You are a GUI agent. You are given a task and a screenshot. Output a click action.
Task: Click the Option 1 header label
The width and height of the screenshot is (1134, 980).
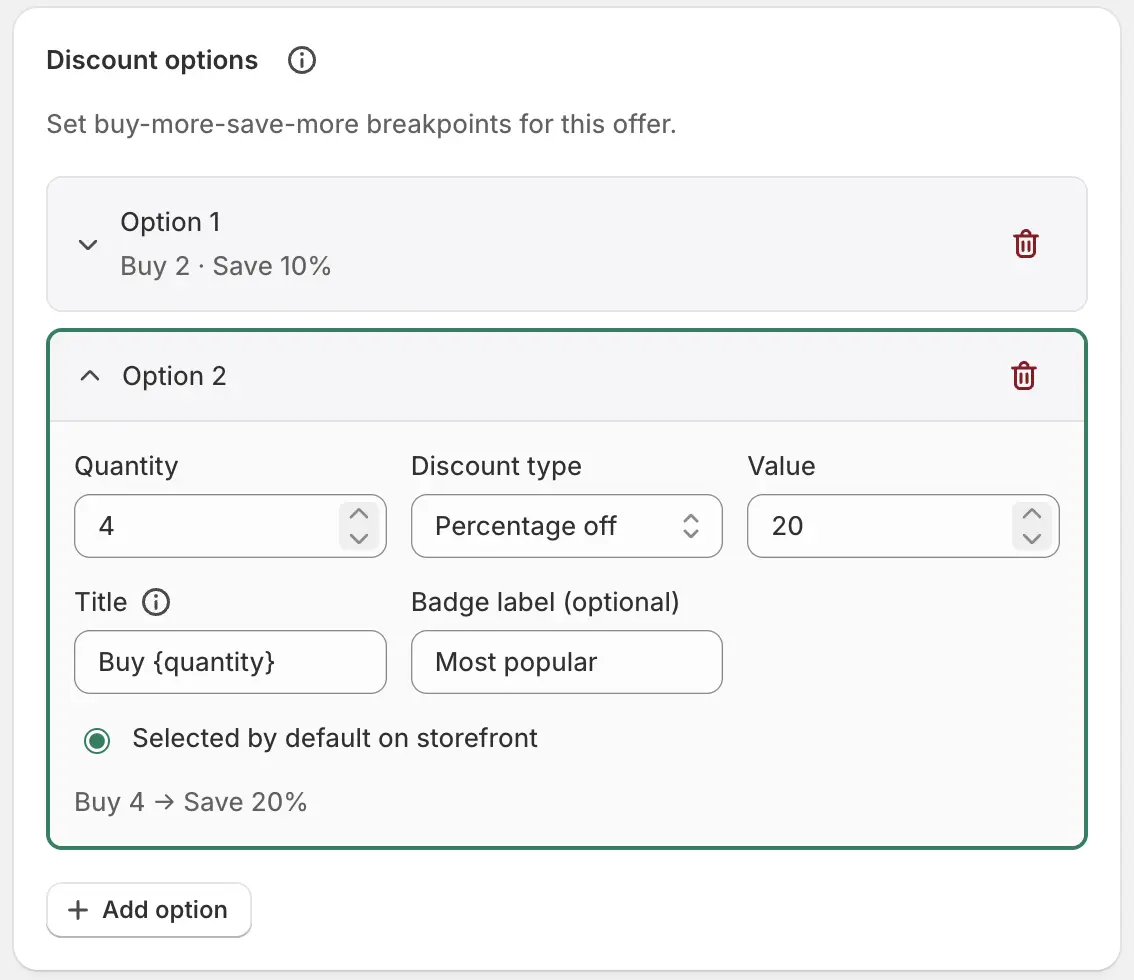(170, 222)
